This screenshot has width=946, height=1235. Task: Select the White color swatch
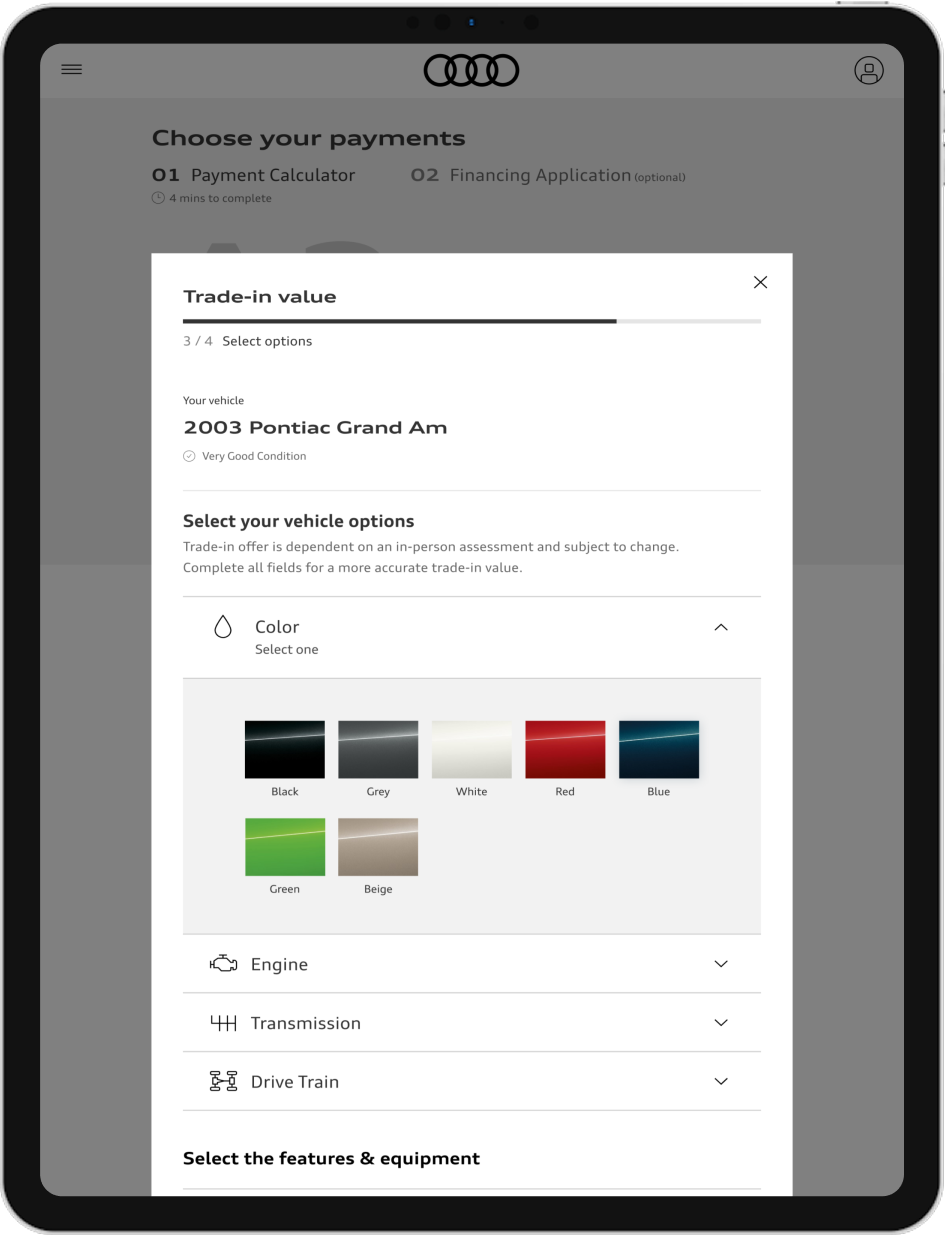[x=472, y=749]
